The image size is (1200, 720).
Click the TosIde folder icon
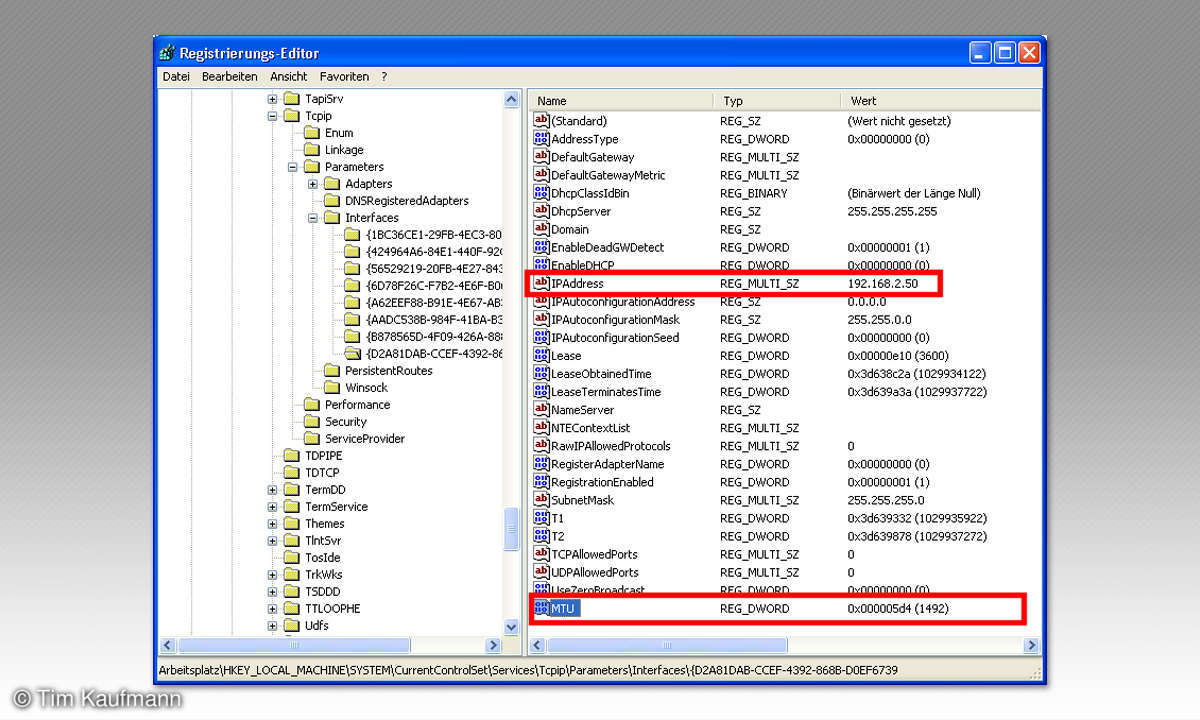291,558
